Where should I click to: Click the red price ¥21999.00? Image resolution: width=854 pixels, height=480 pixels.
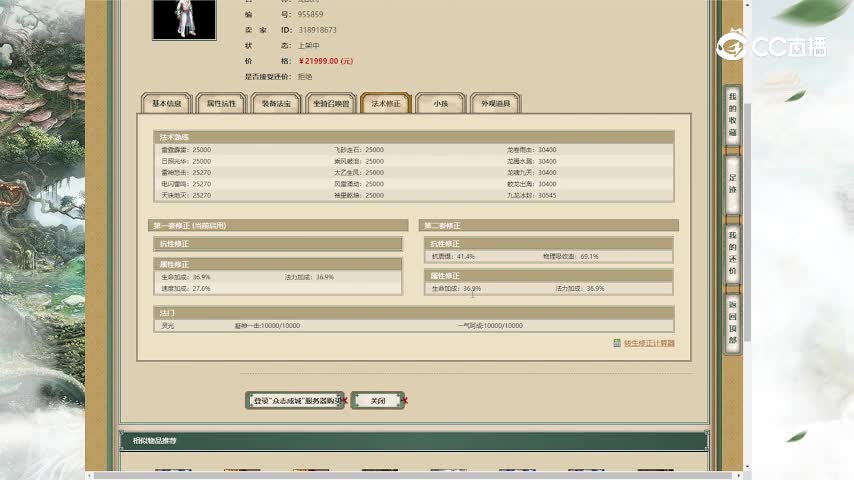pyautogui.click(x=325, y=61)
